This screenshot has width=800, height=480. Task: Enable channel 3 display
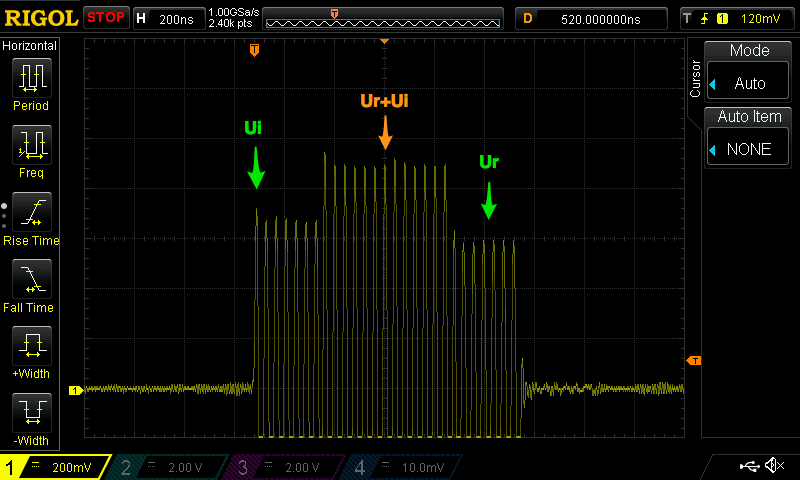click(286, 467)
